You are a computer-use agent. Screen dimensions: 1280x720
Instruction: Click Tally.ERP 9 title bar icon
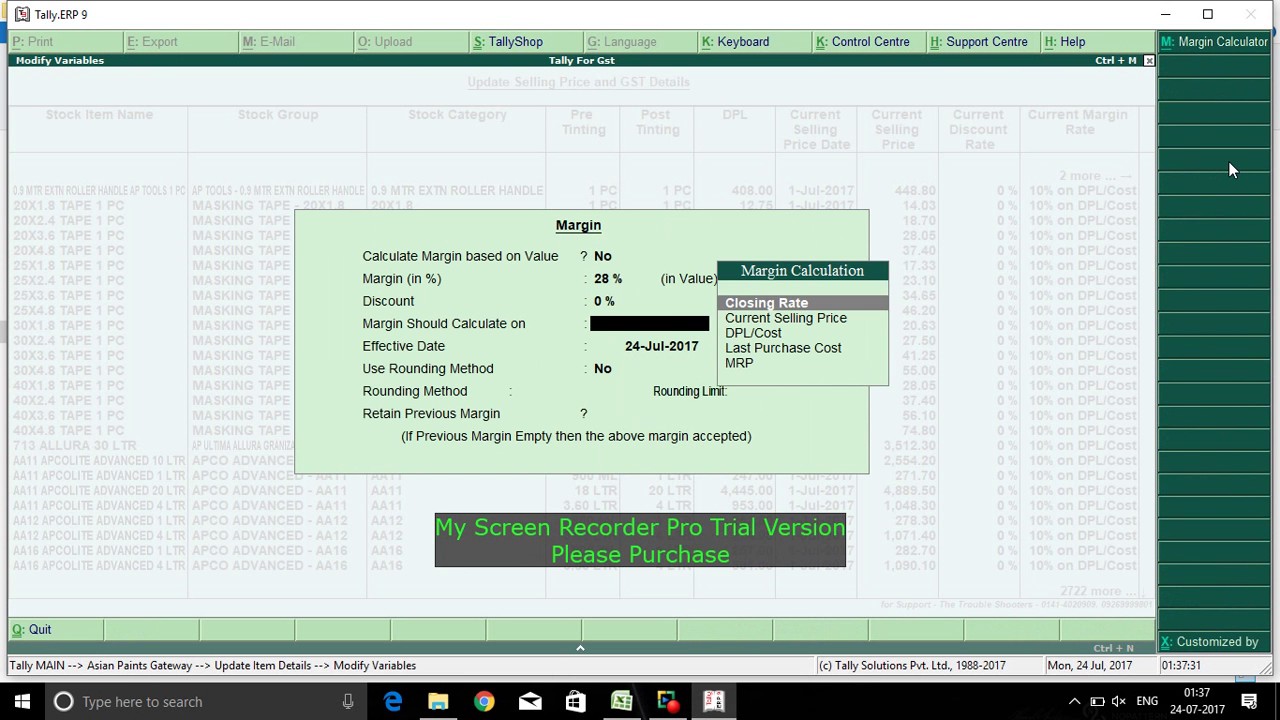pos(22,15)
